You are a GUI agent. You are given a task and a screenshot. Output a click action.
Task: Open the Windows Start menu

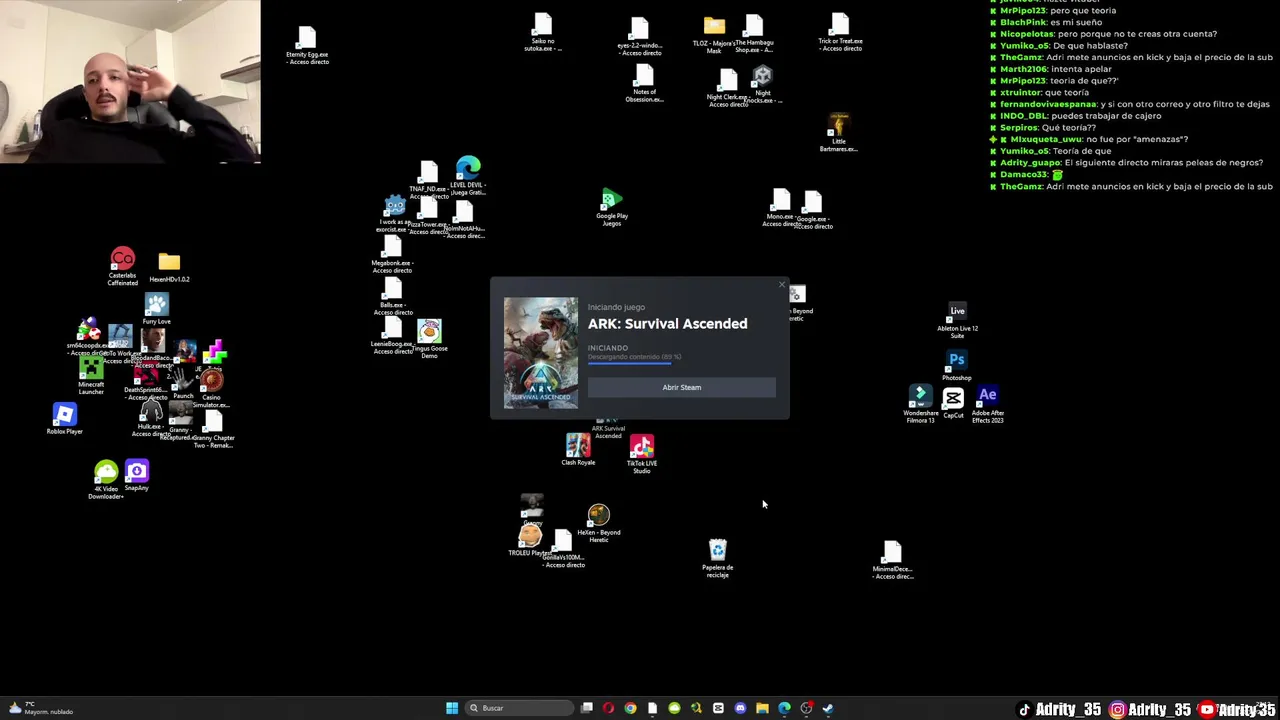pyautogui.click(x=452, y=708)
